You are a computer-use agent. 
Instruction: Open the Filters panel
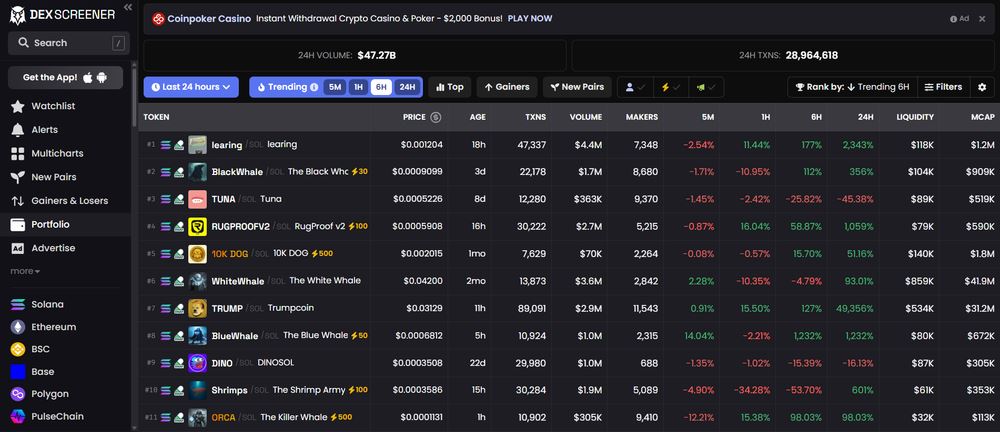943,87
